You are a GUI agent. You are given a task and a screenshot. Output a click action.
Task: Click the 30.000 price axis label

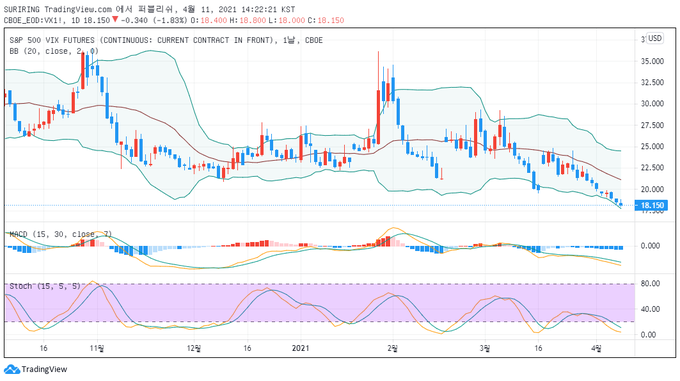point(652,104)
